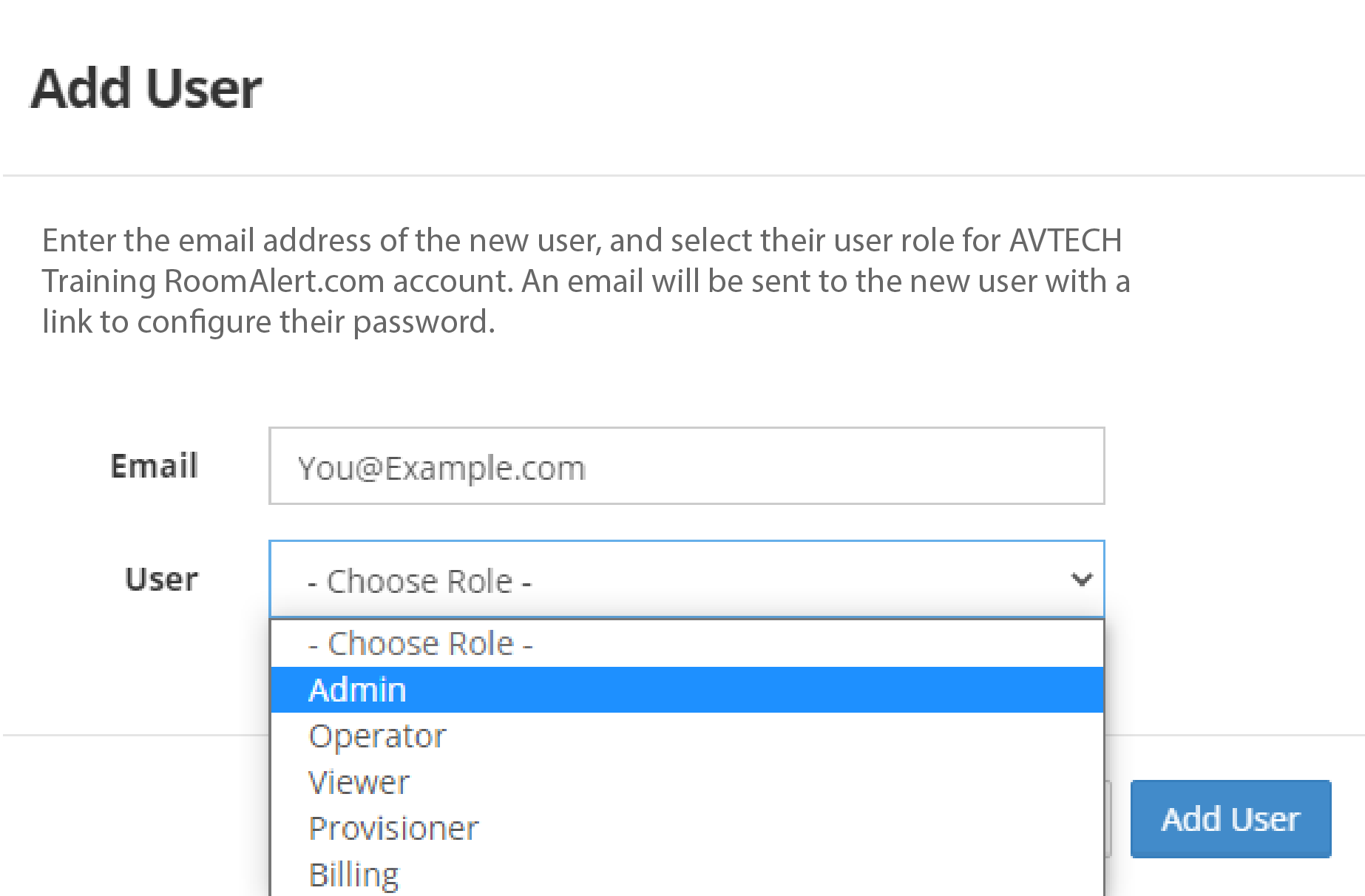Click the User role combo box
1365x896 pixels.
[x=665, y=580]
